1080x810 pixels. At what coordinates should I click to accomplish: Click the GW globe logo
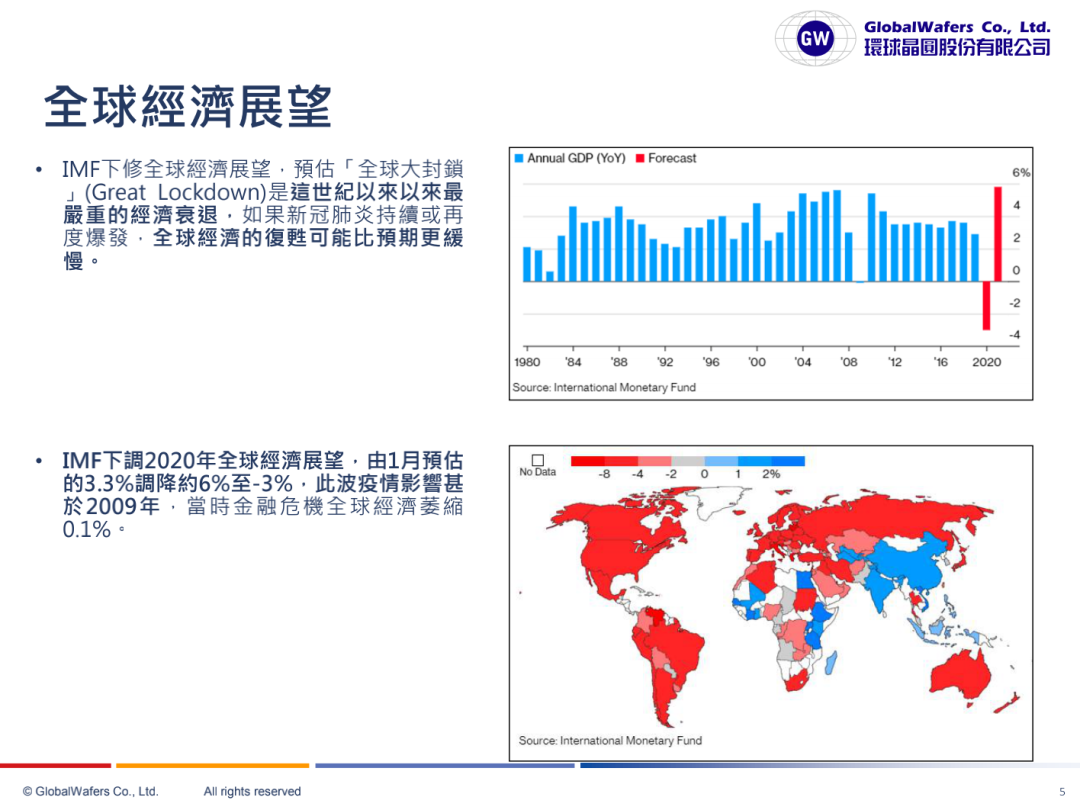(x=815, y=39)
